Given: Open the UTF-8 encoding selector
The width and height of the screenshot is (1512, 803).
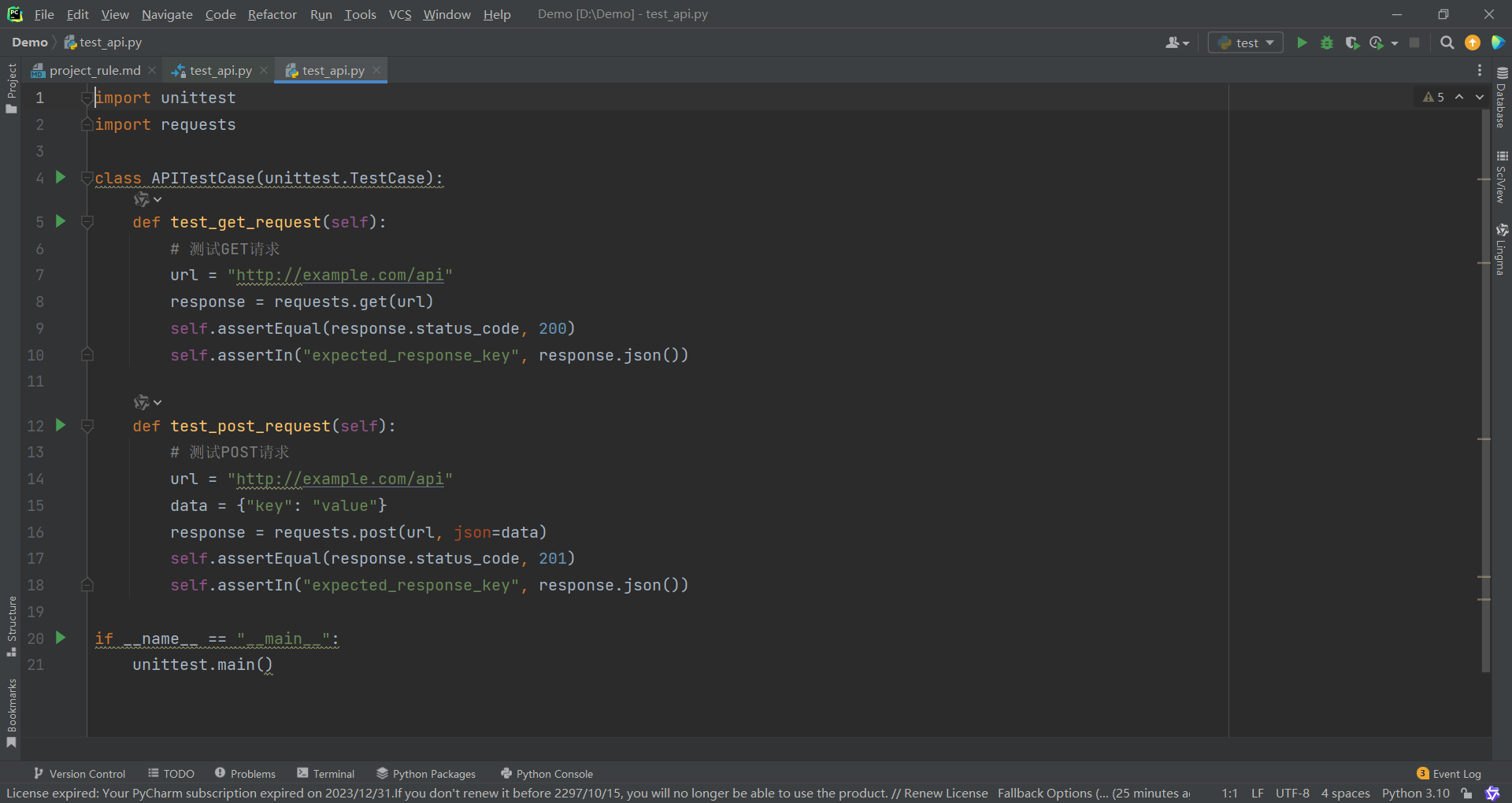Looking at the screenshot, I should point(1292,793).
